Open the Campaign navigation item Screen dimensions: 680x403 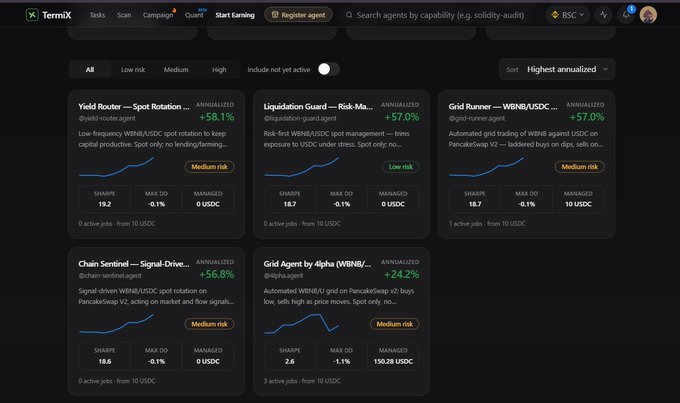tap(158, 15)
